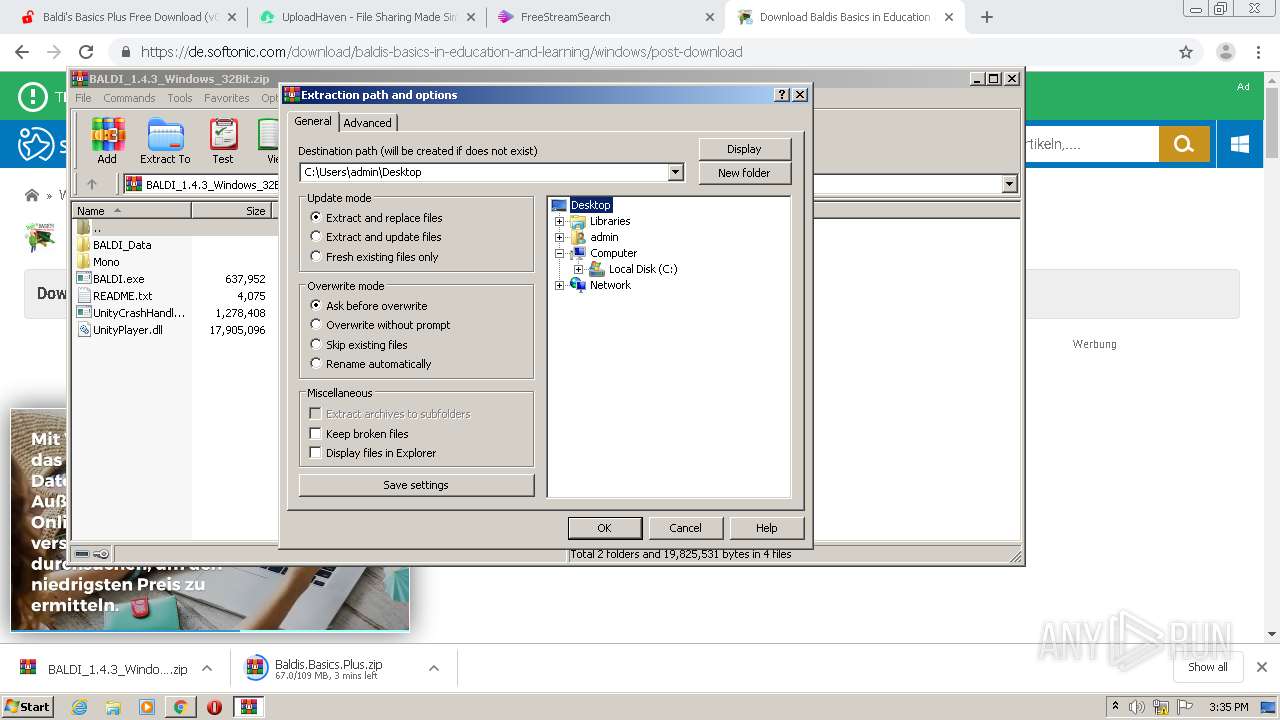1280x720 pixels.
Task: Enable Keep broken files checkbox
Action: point(316,434)
